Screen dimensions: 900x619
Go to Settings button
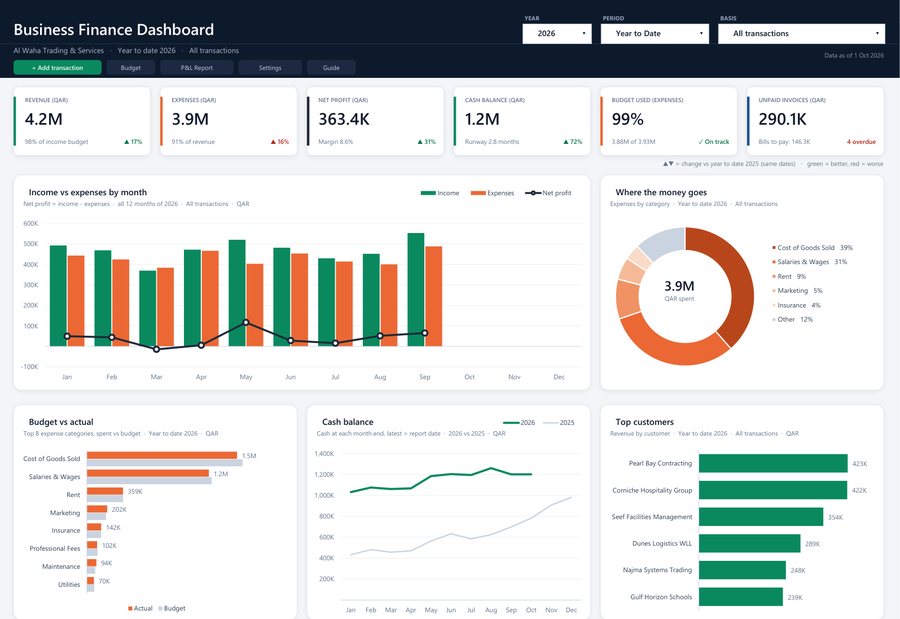coord(270,68)
